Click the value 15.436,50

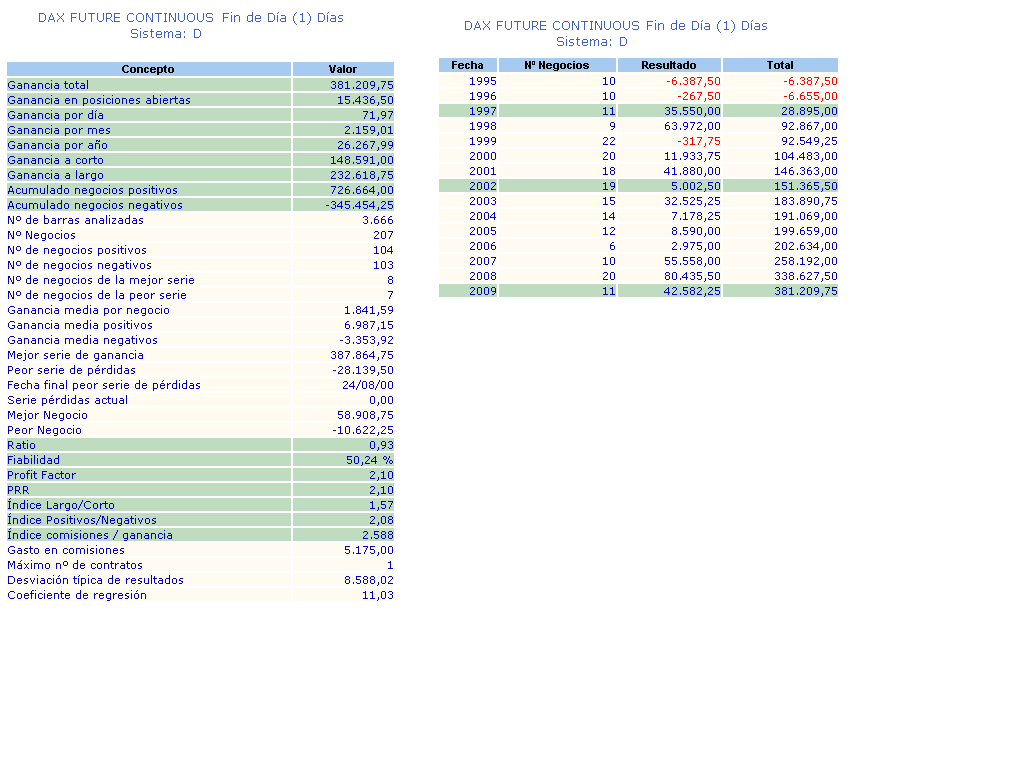coord(365,100)
